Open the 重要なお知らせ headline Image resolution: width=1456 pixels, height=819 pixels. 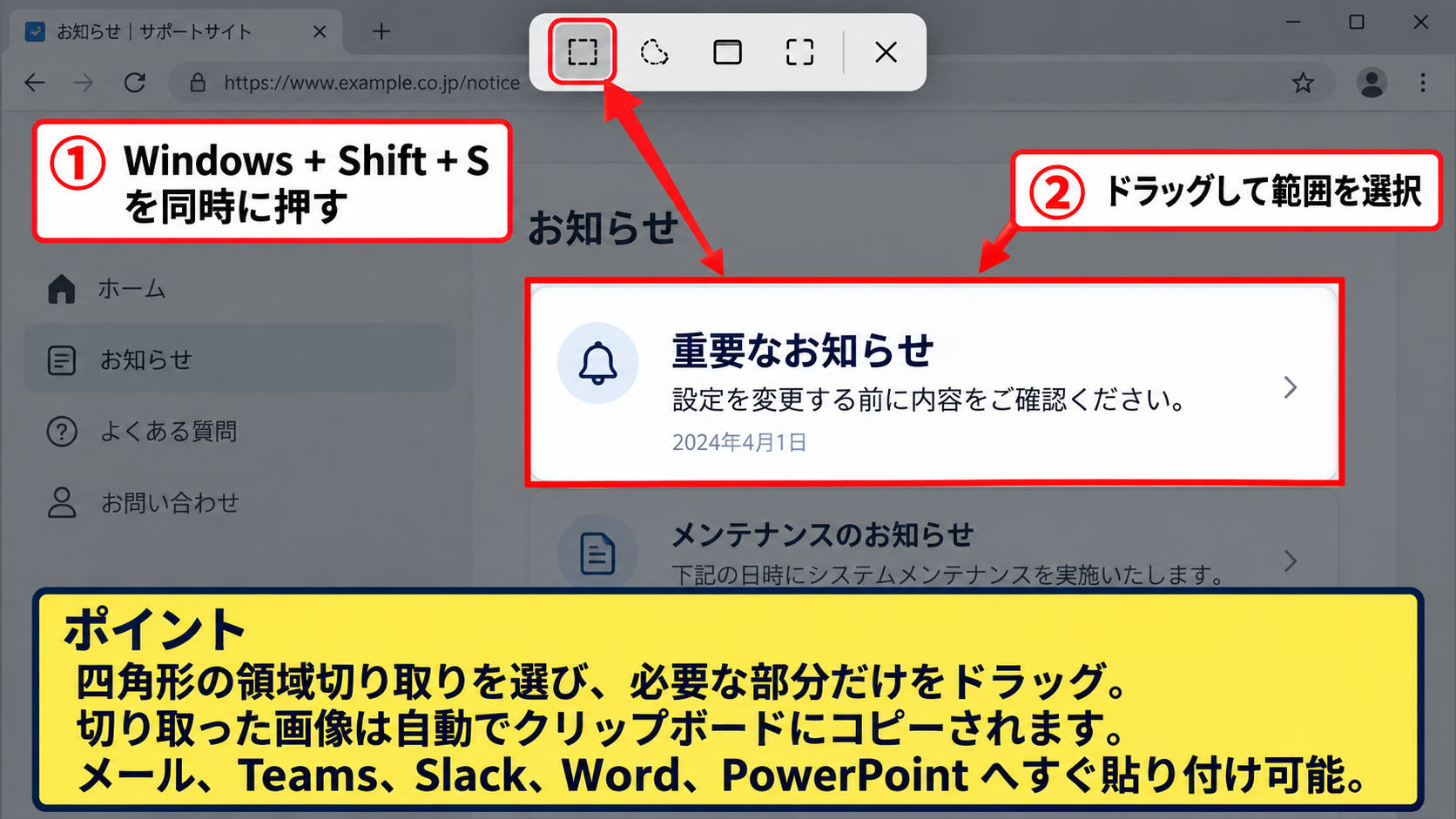pos(802,351)
